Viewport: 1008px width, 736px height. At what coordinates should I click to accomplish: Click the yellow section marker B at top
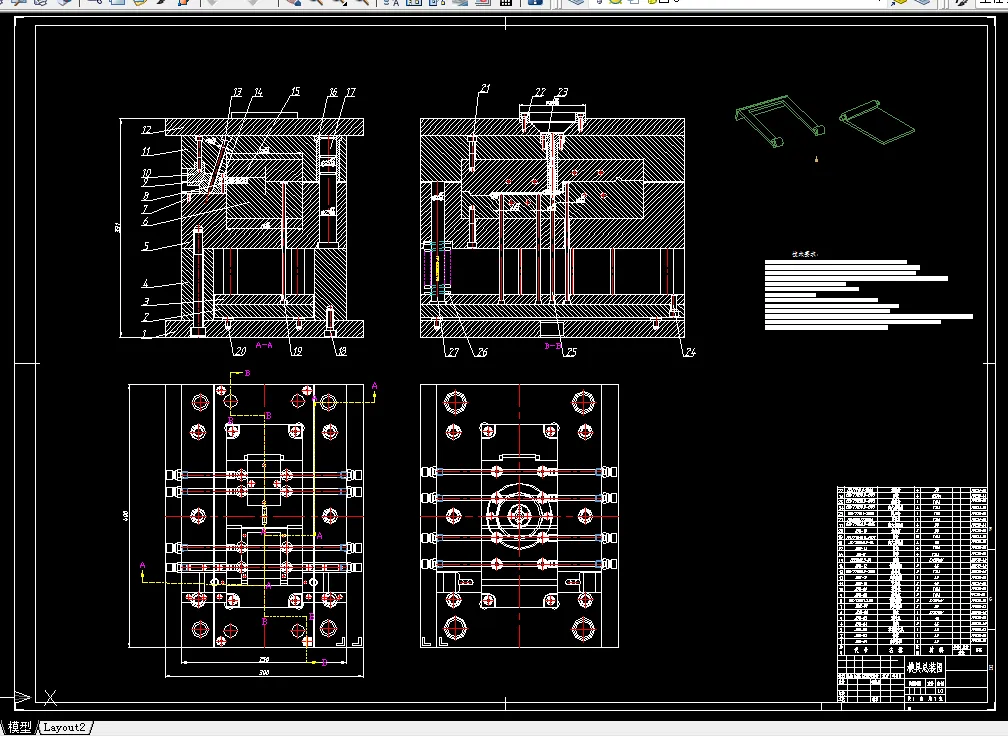click(x=247, y=373)
